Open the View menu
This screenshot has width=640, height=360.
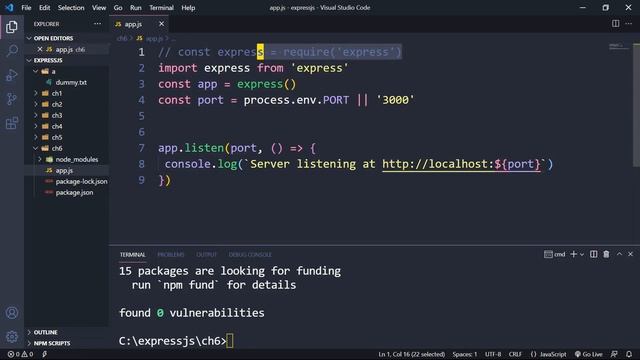point(99,7)
